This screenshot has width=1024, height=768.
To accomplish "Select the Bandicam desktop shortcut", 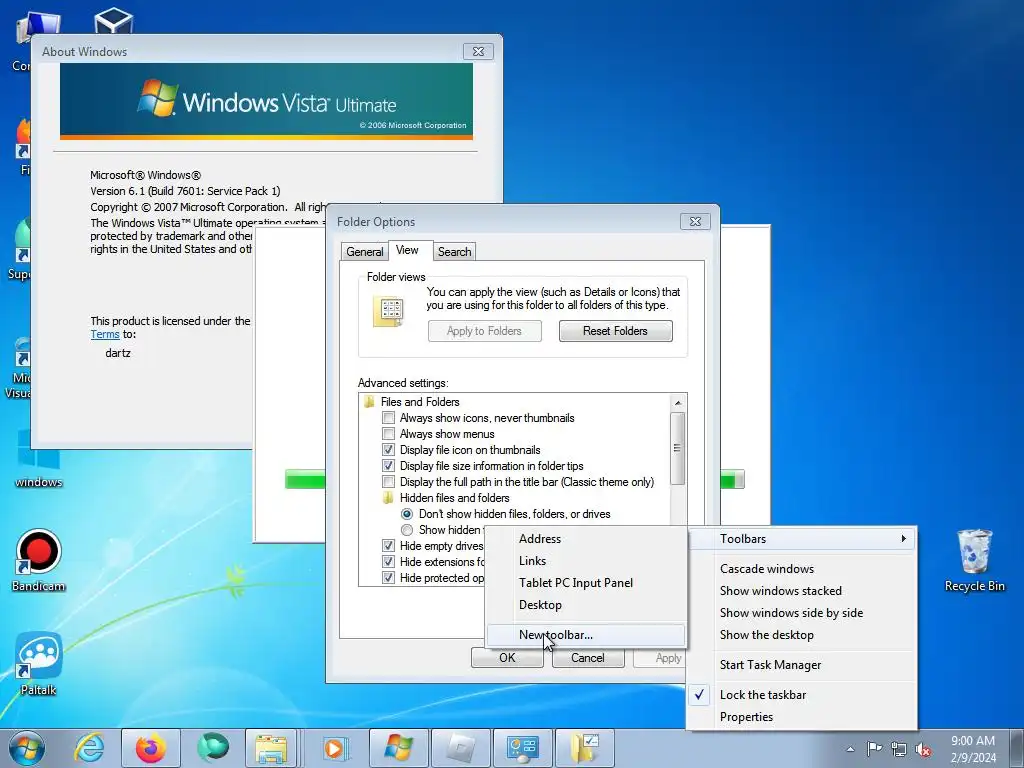I will coord(39,560).
